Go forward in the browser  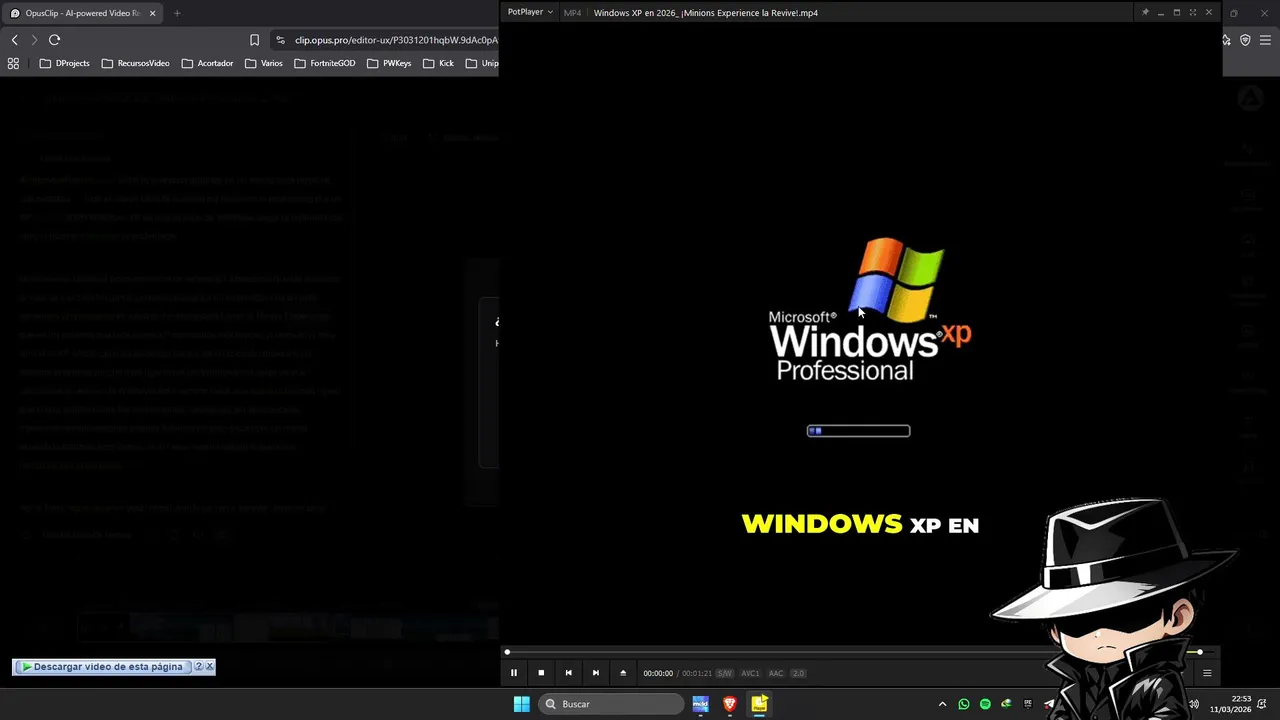point(34,40)
